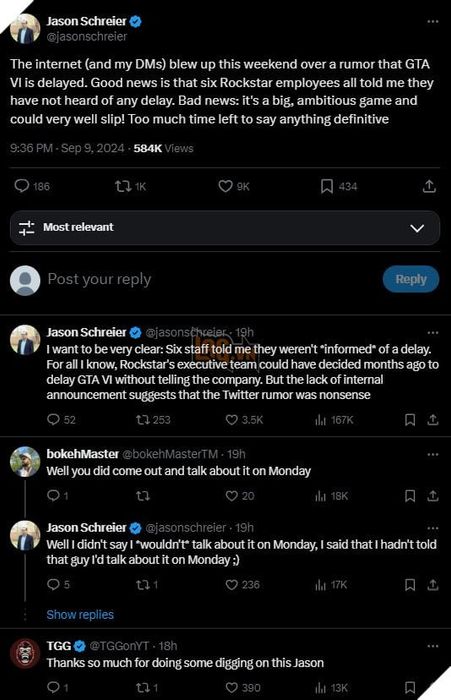
Task: Reply to Jason's Monday response with 5 comments
Action: coord(53,584)
